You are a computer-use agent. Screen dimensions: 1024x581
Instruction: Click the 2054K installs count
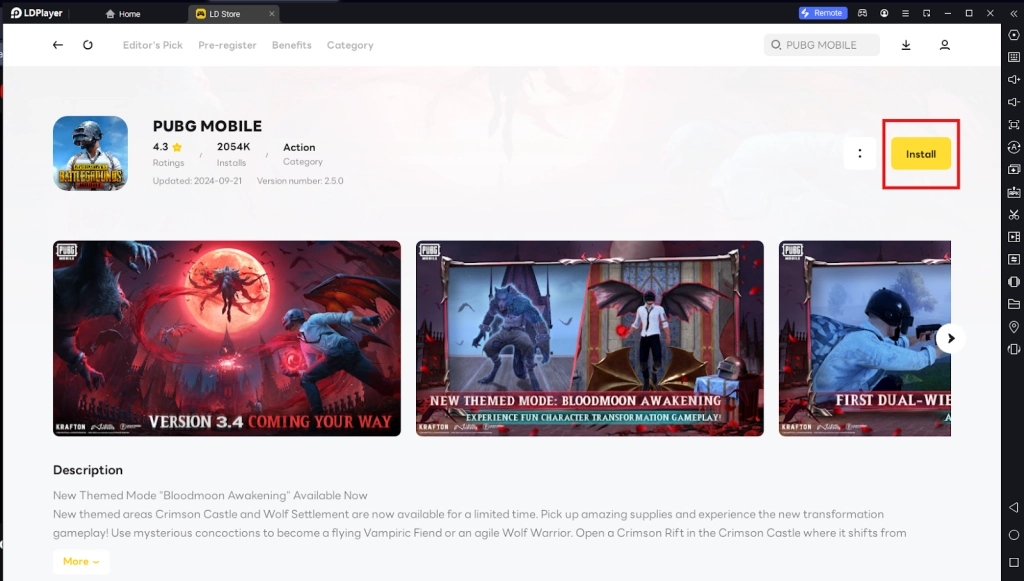click(x=233, y=147)
